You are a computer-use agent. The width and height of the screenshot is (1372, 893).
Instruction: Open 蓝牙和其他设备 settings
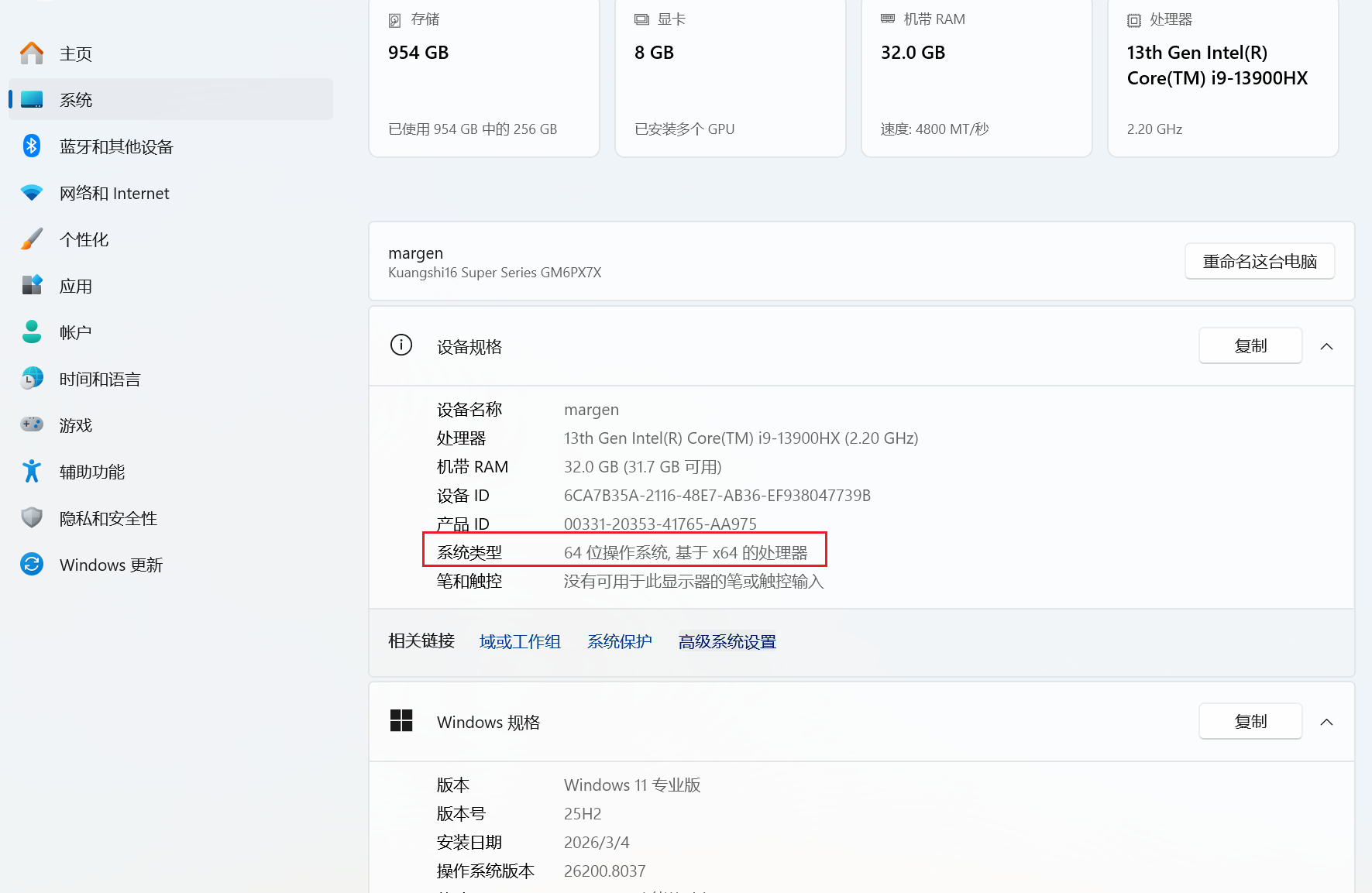tap(170, 146)
